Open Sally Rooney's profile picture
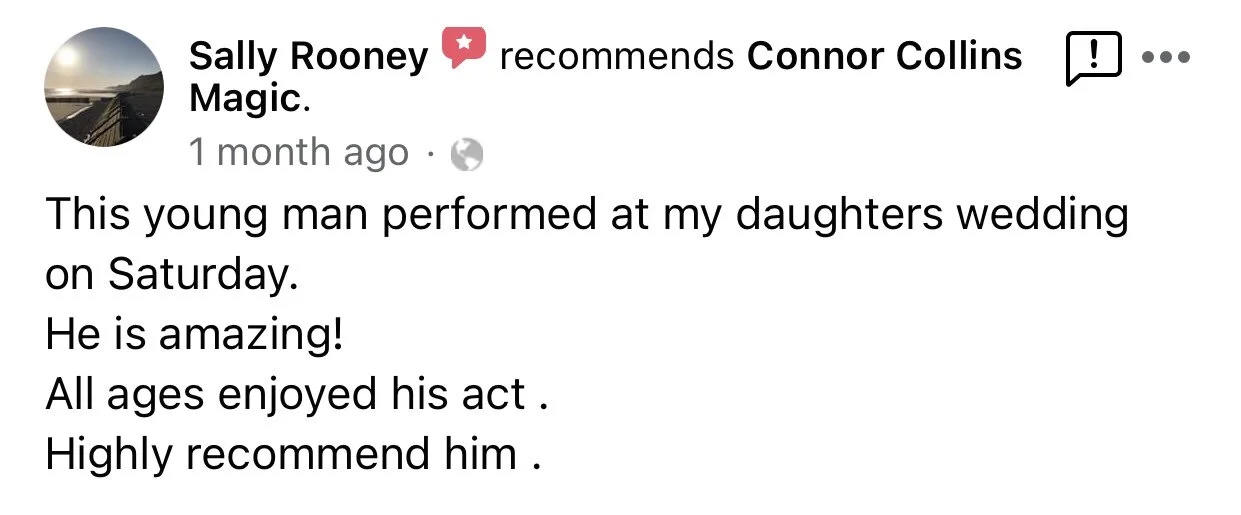 pyautogui.click(x=103, y=87)
